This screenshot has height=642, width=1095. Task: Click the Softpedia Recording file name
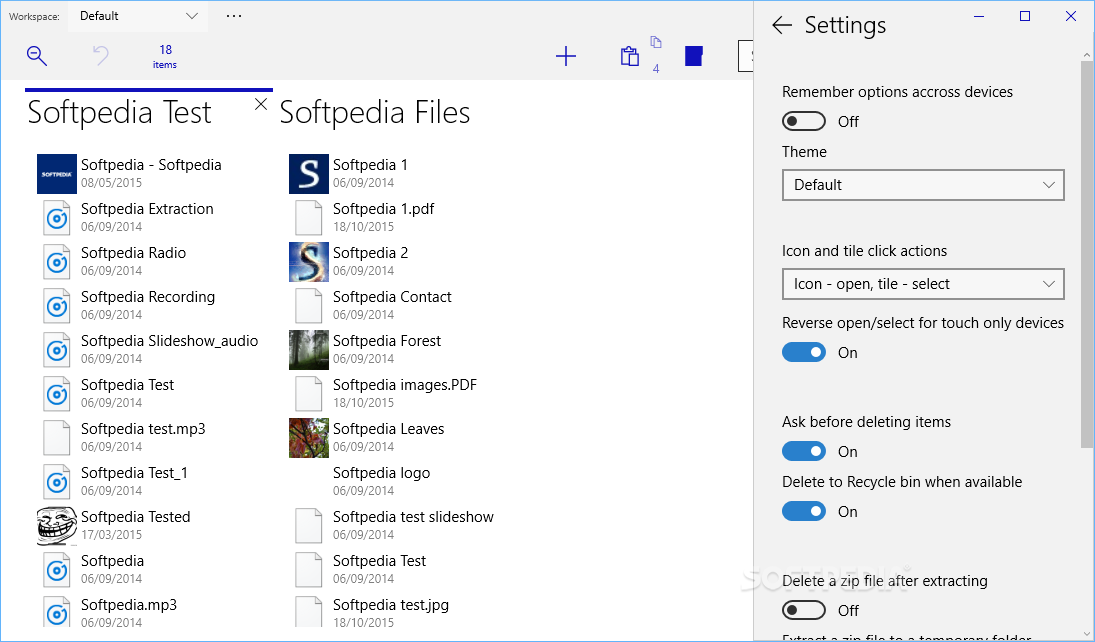tap(148, 297)
